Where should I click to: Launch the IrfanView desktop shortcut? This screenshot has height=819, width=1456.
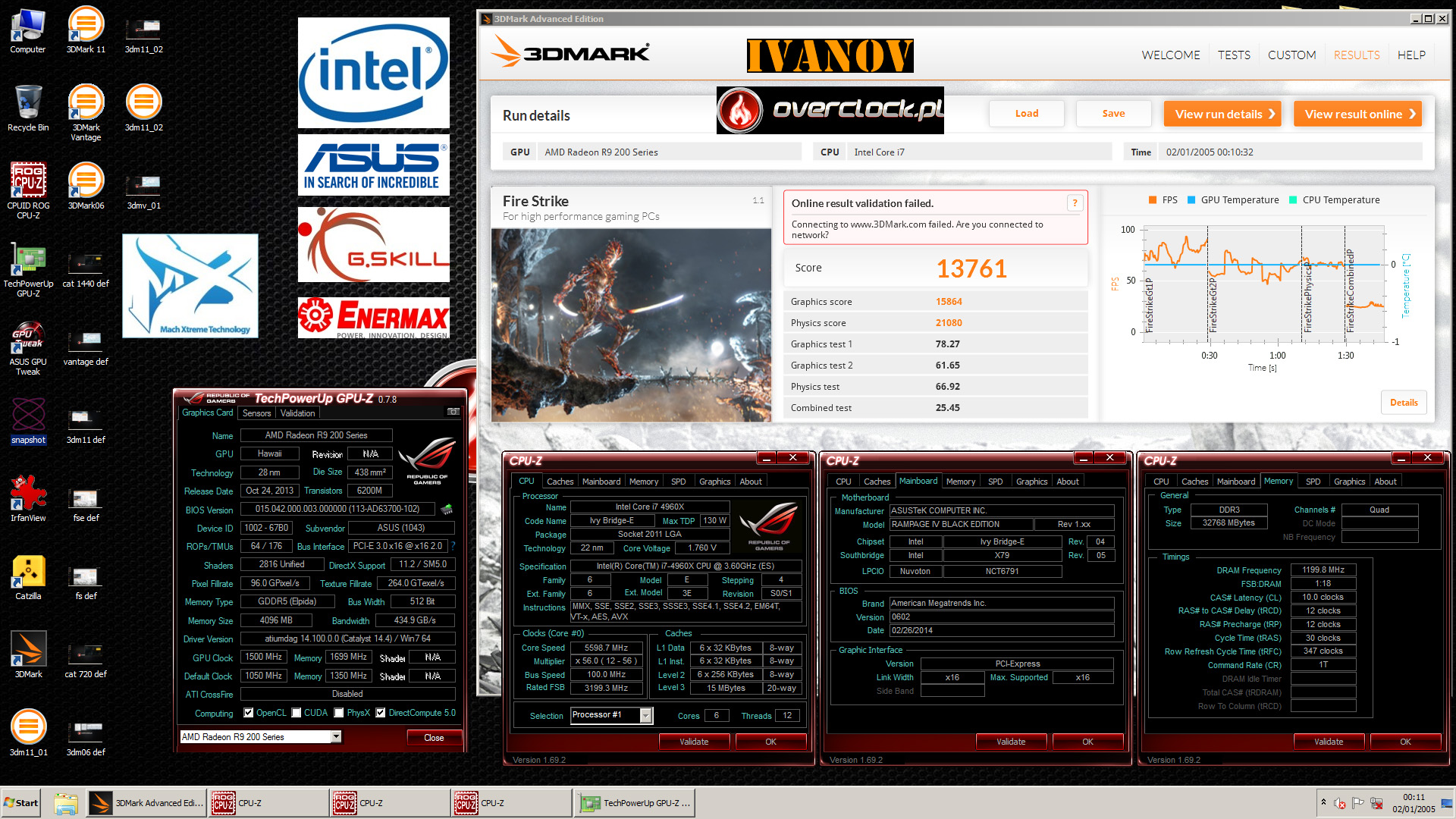(28, 499)
